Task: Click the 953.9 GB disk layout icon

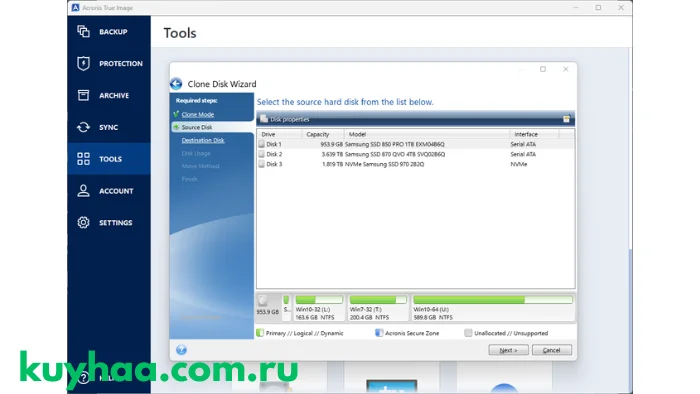Action: pyautogui.click(x=263, y=301)
